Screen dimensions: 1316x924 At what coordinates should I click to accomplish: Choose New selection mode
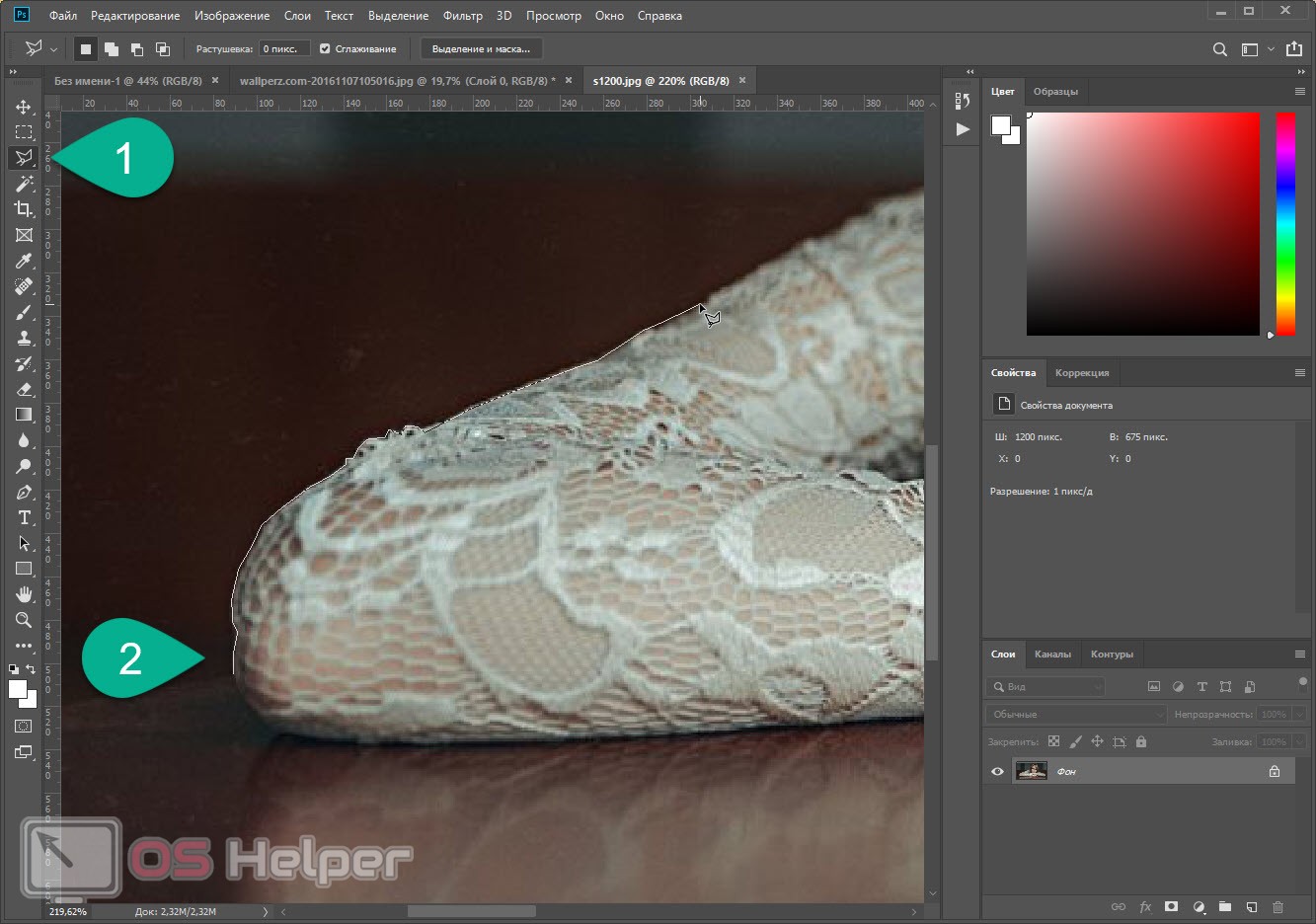pos(86,48)
